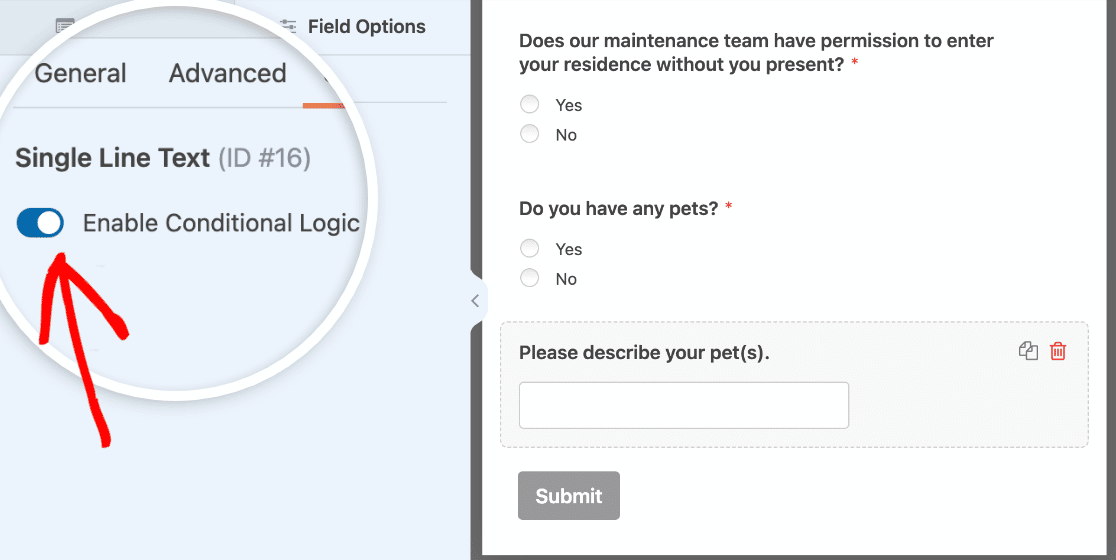Viewport: 1116px width, 560px height.
Task: Click the 'Single Line Text' field heading
Action: tap(112, 158)
